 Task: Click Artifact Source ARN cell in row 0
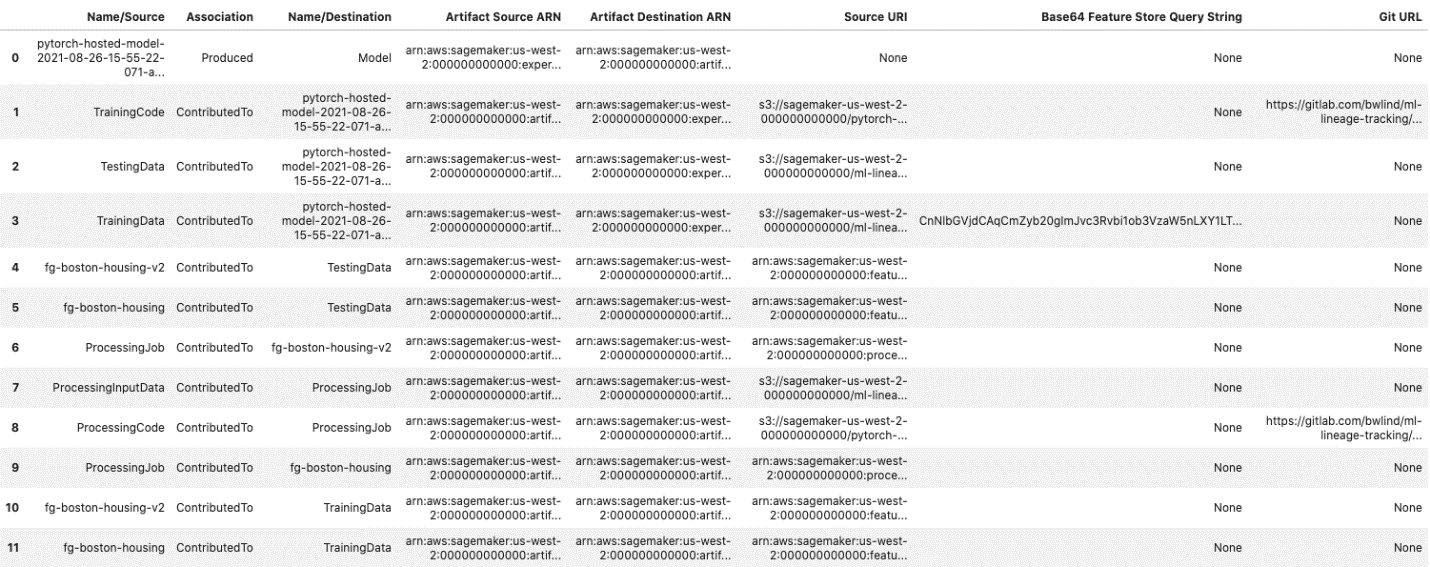[x=486, y=58]
